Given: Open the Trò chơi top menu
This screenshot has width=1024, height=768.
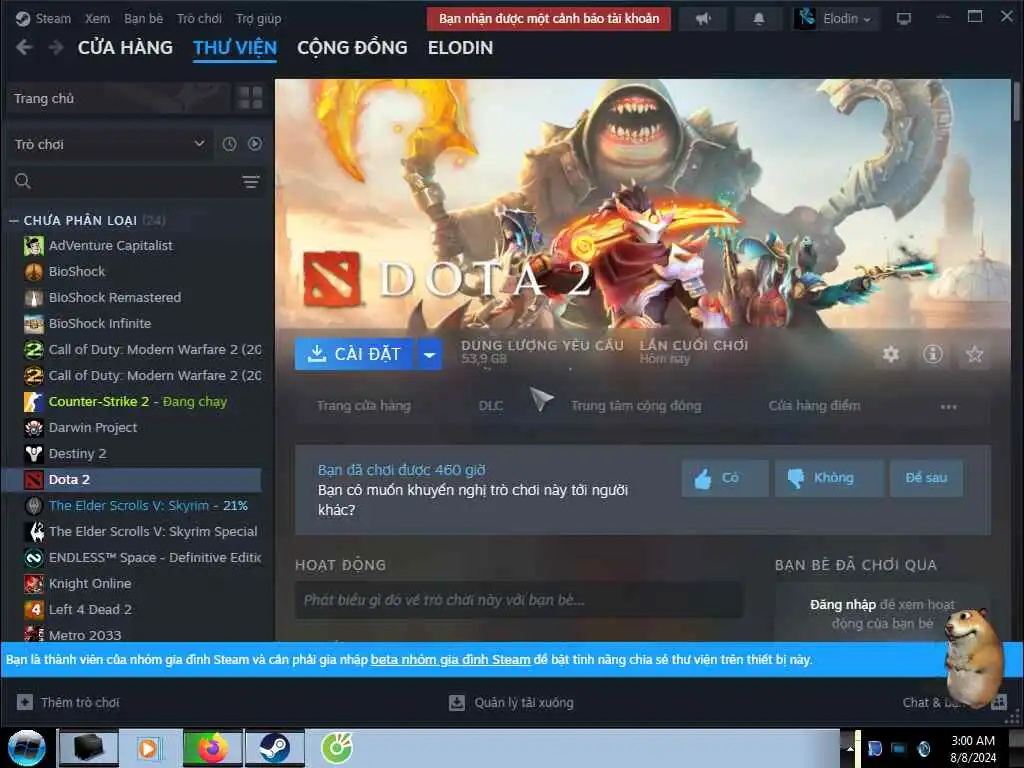Looking at the screenshot, I should coord(199,18).
